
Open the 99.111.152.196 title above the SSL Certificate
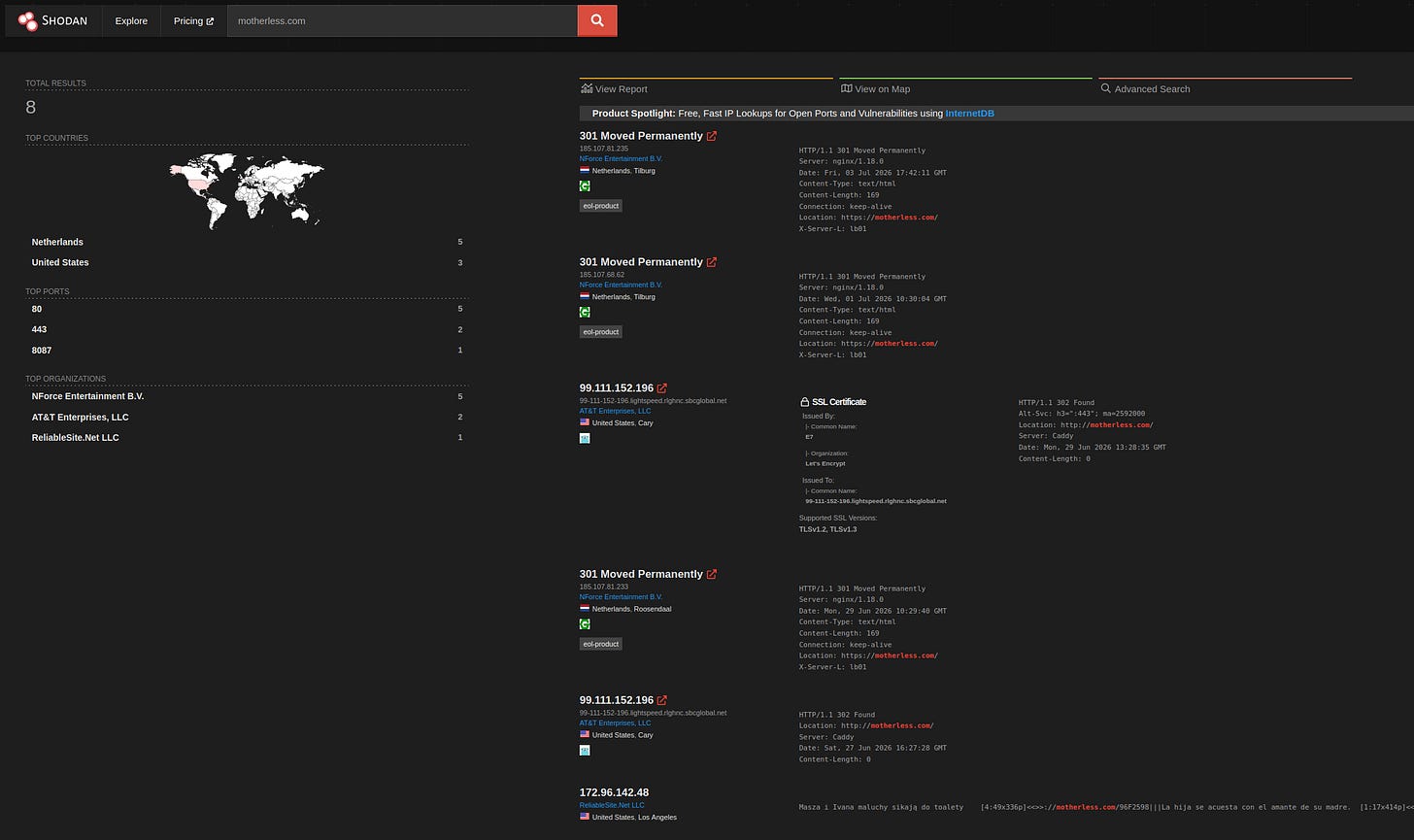coord(617,388)
